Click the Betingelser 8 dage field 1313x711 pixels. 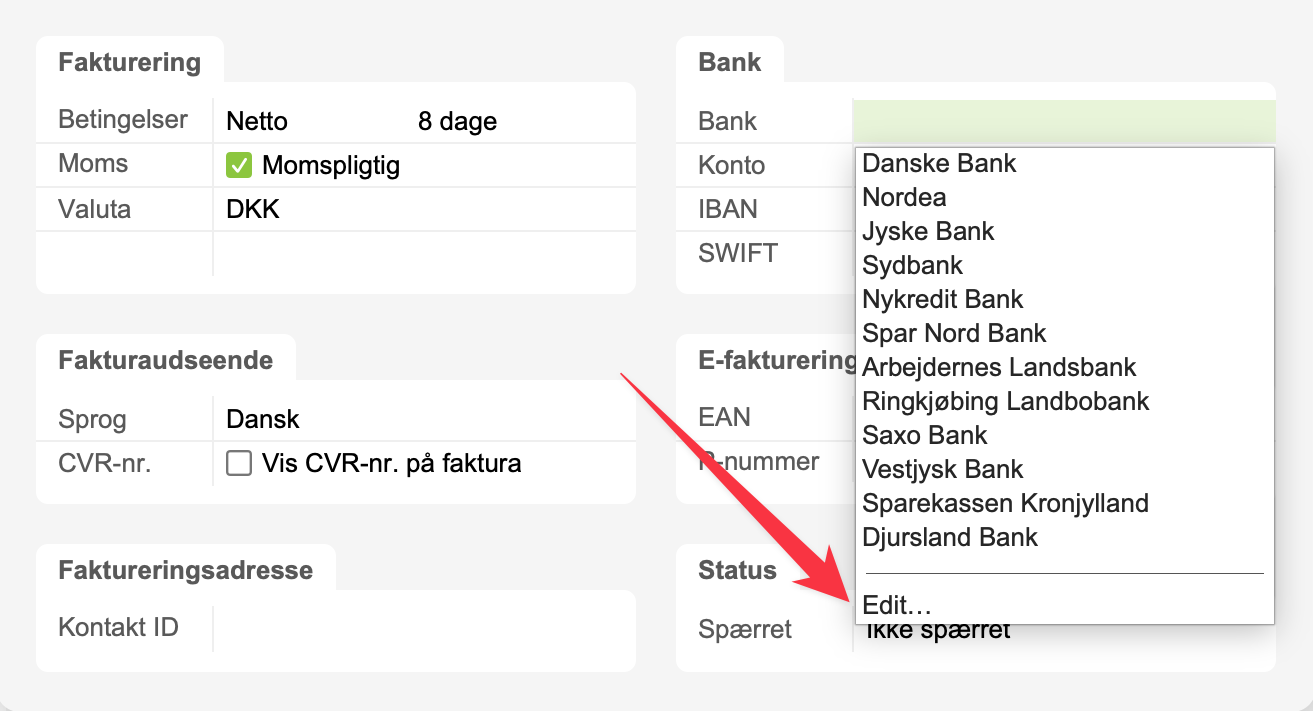457,122
